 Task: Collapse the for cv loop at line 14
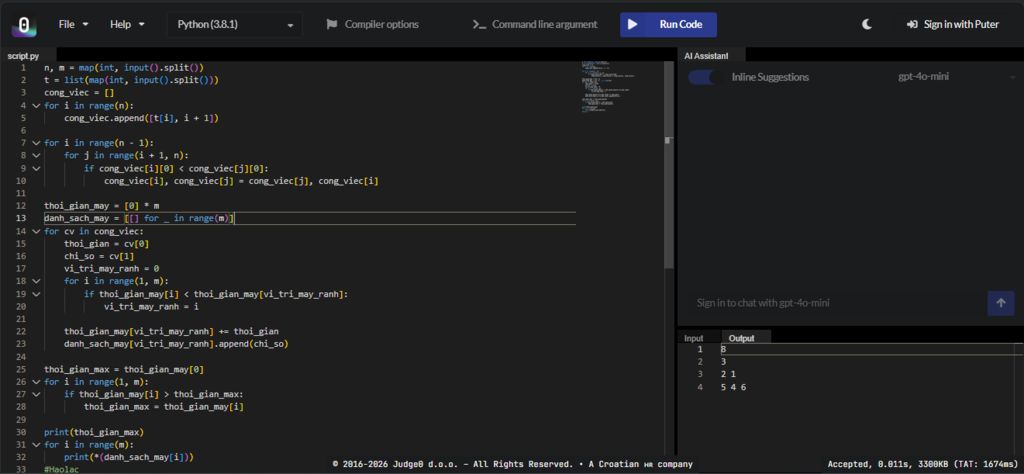[36, 231]
